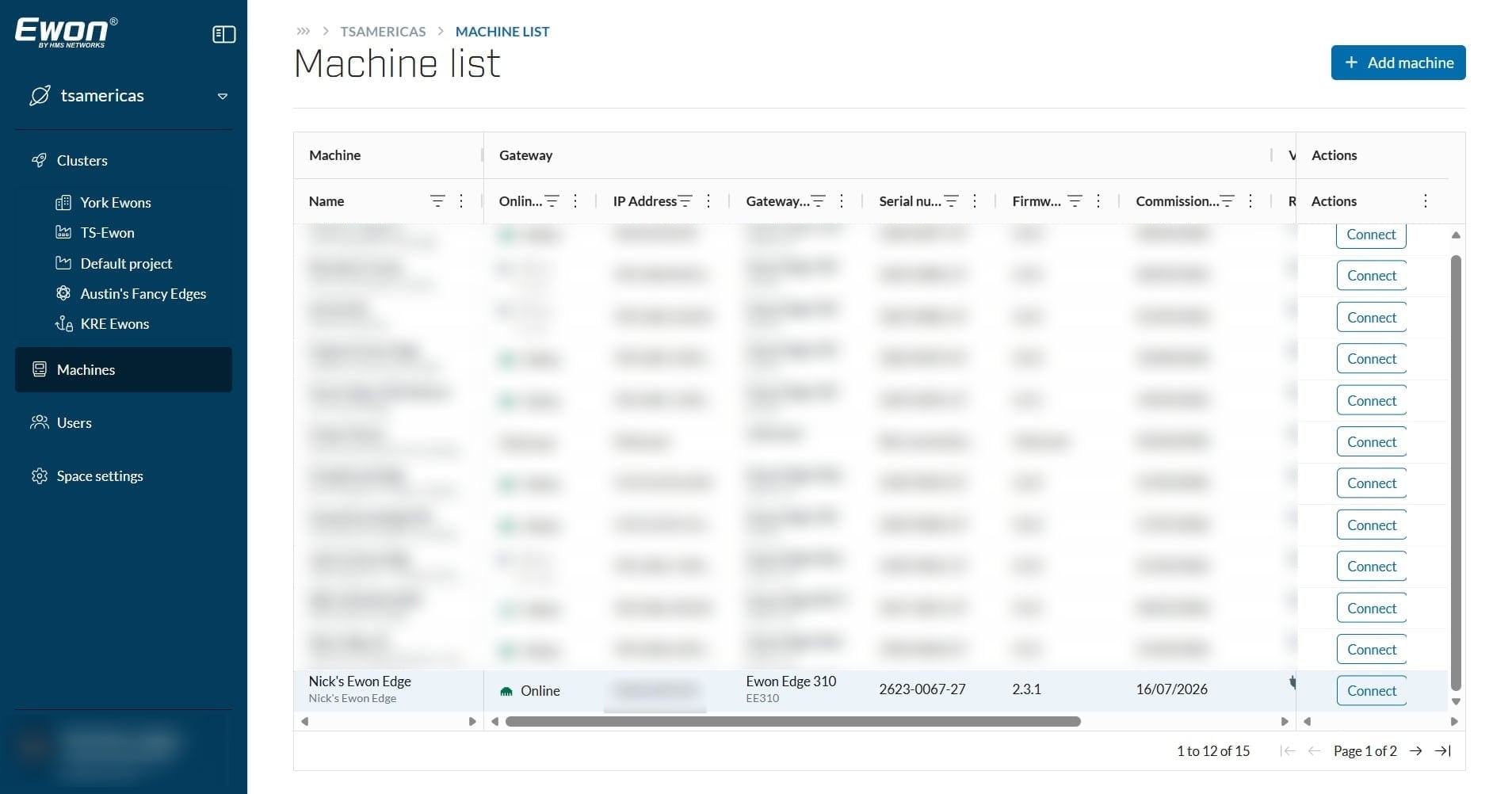Screen dimensions: 1512x794
Task: Click the right arrow of the Gateway horizontal scrollbar
Action: pyautogui.click(x=1285, y=721)
